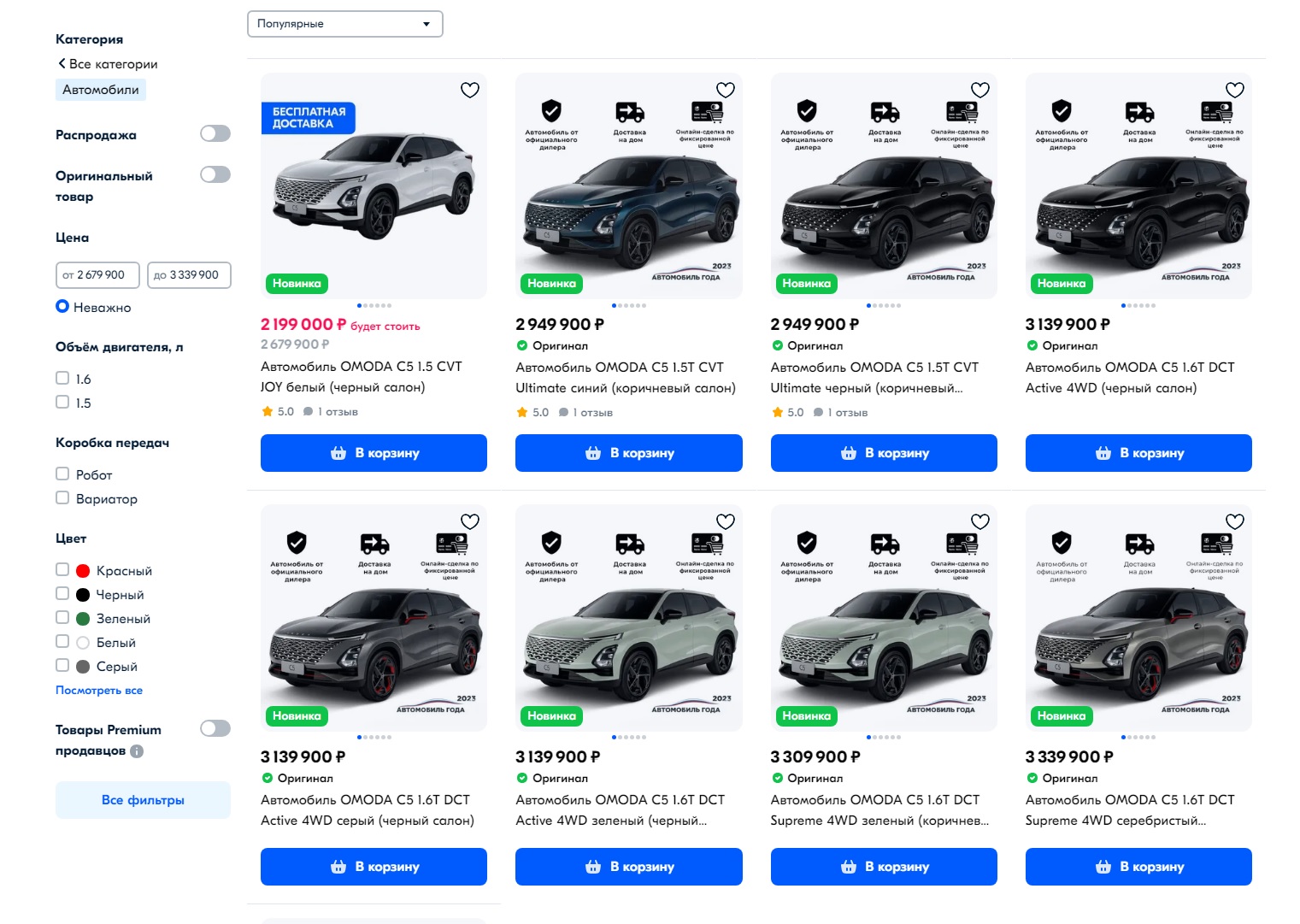Select the Красный color swatch filter
1300x924 pixels.
(83, 571)
